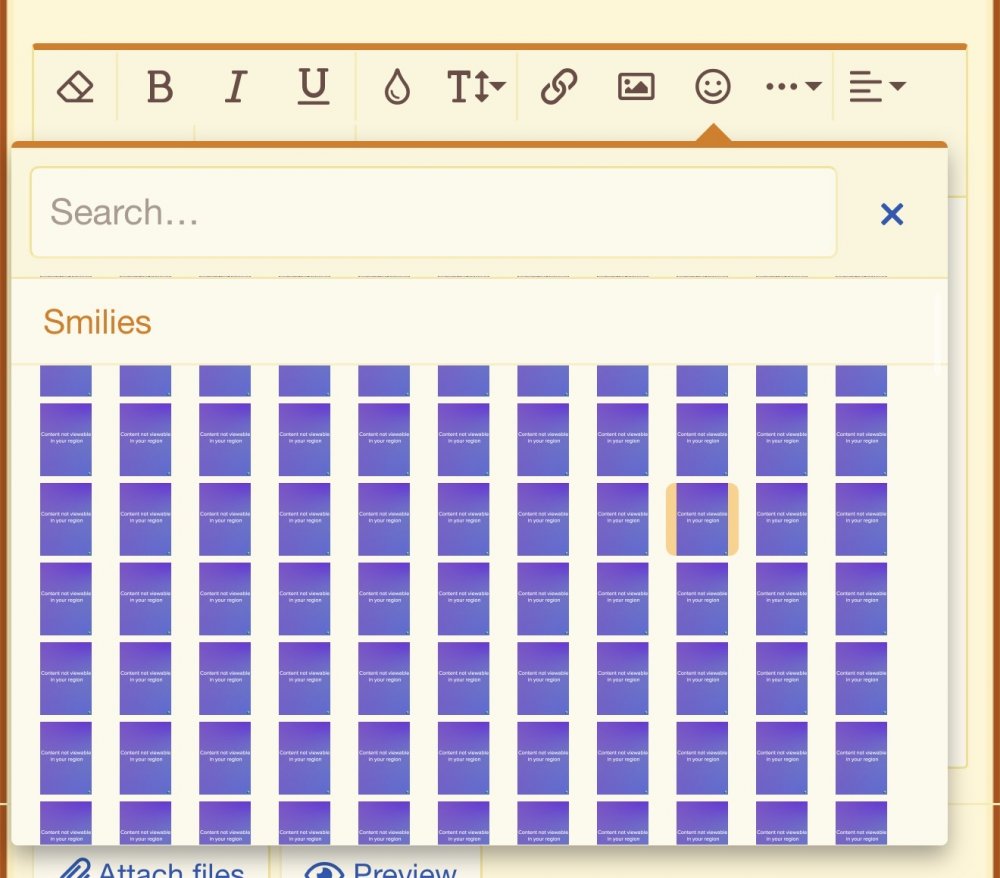Toggle underline formatting
Screen dimensions: 1000x878
[x=313, y=86]
